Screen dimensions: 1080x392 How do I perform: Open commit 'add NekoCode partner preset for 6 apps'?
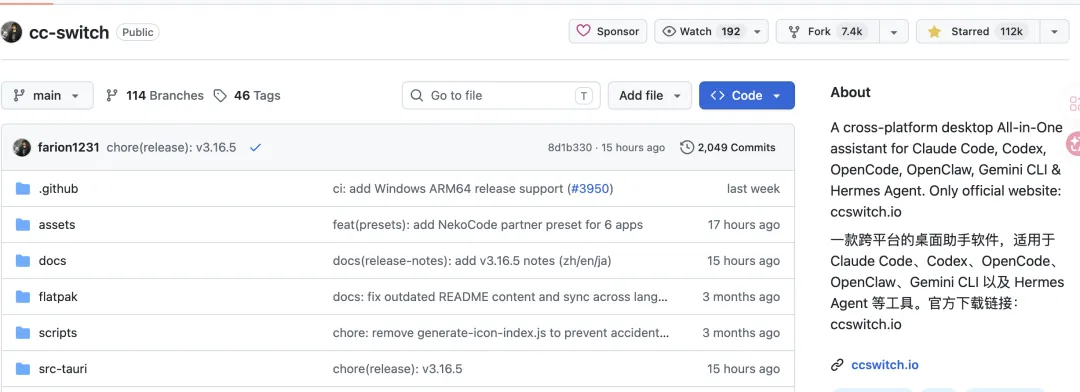488,225
